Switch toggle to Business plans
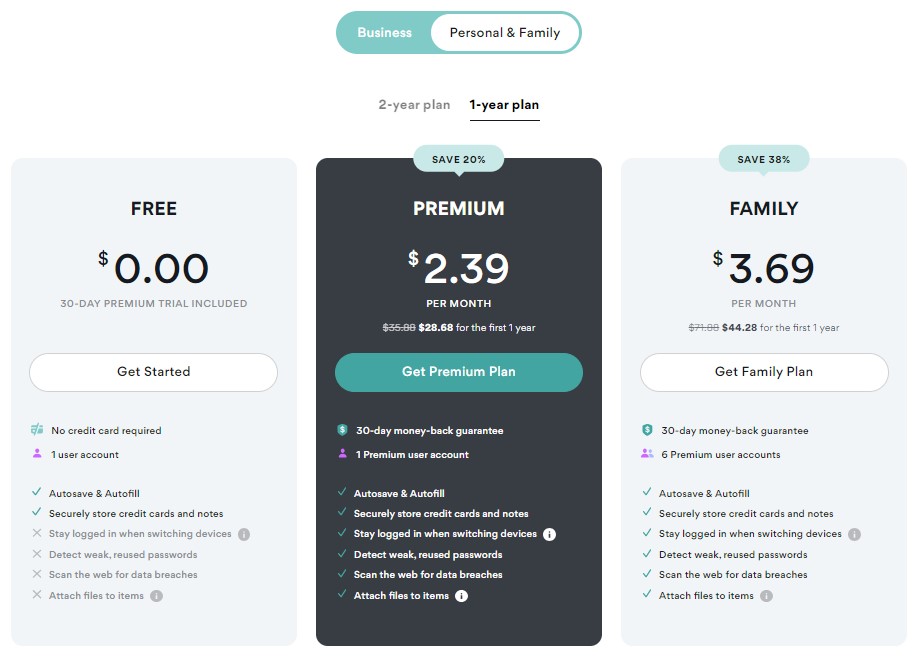The width and height of the screenshot is (923, 658). (384, 32)
